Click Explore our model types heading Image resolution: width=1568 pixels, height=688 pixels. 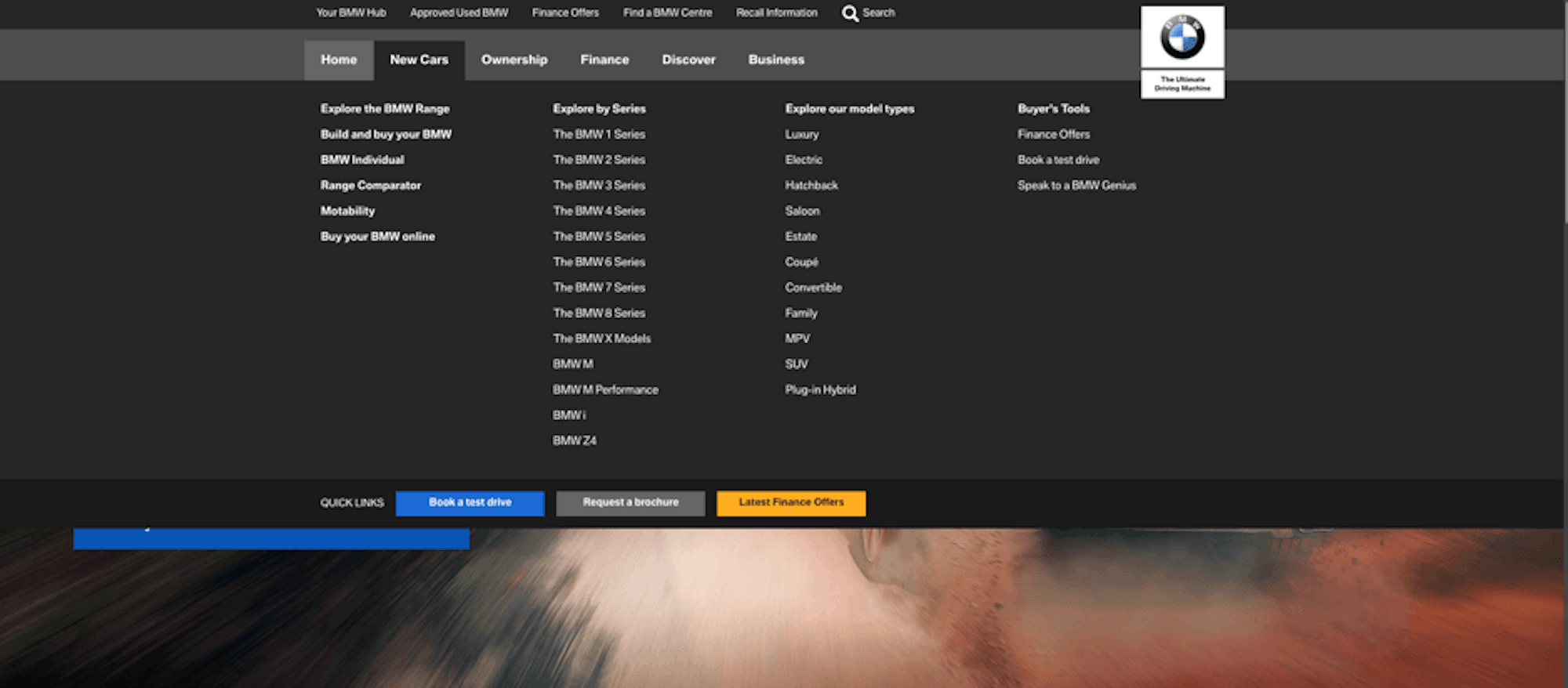coord(850,109)
